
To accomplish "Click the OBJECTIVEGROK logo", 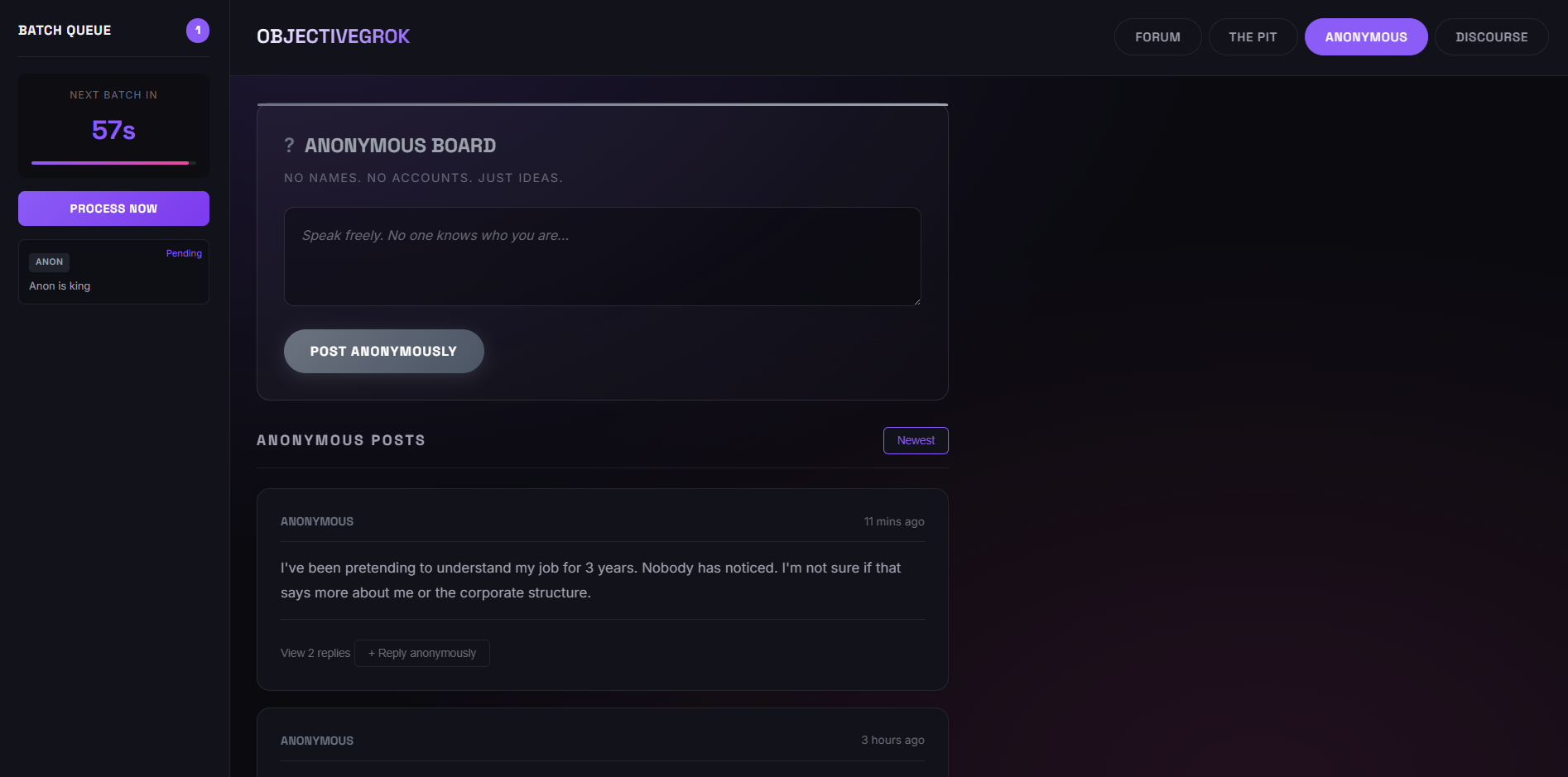I will click(x=333, y=36).
